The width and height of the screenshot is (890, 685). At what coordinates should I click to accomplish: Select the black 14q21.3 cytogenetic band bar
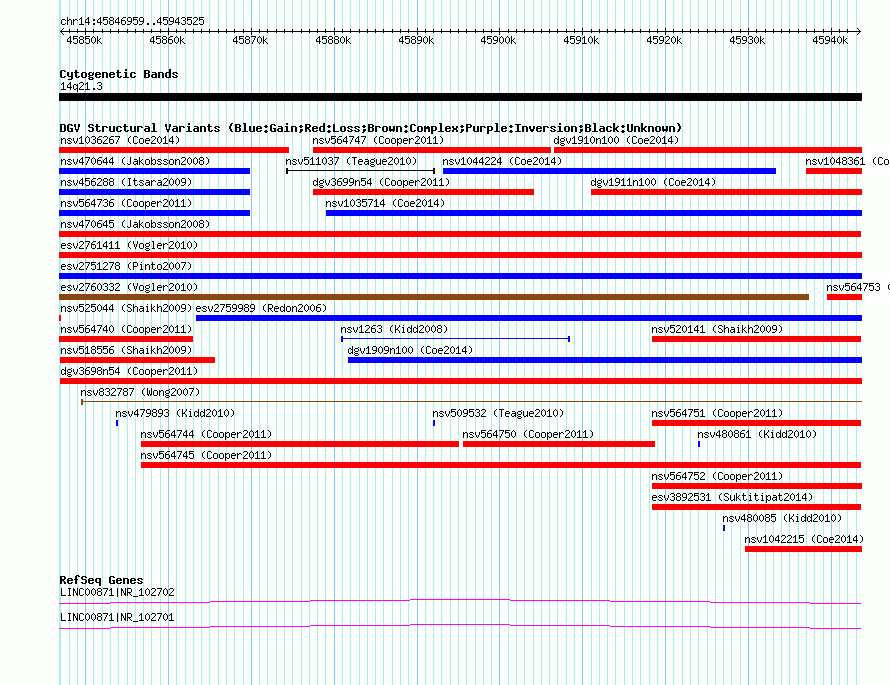coord(460,97)
